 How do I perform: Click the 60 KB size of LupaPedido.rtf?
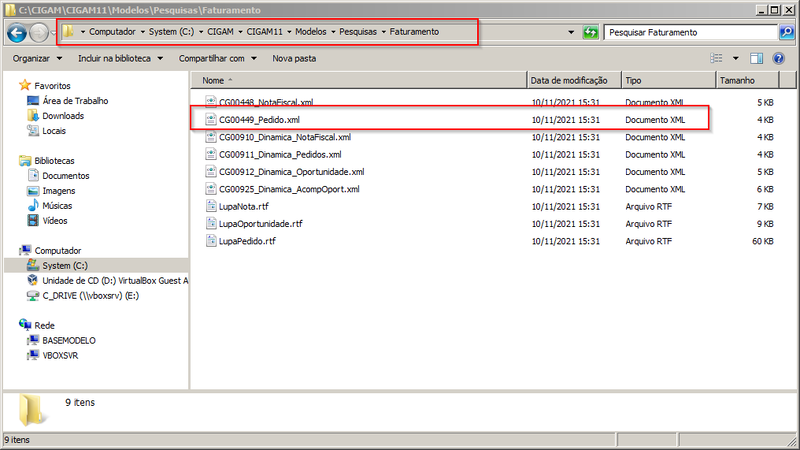point(763,241)
